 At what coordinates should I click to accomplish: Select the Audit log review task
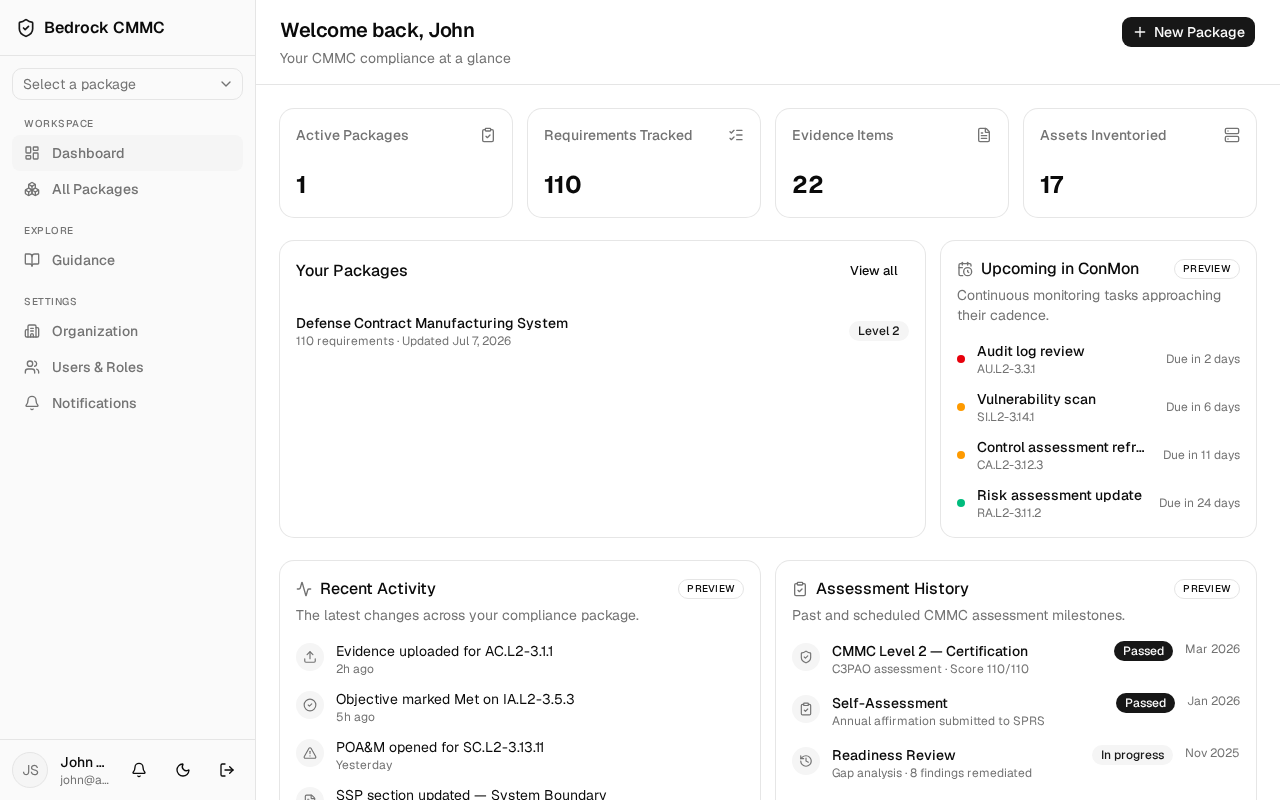click(1098, 359)
